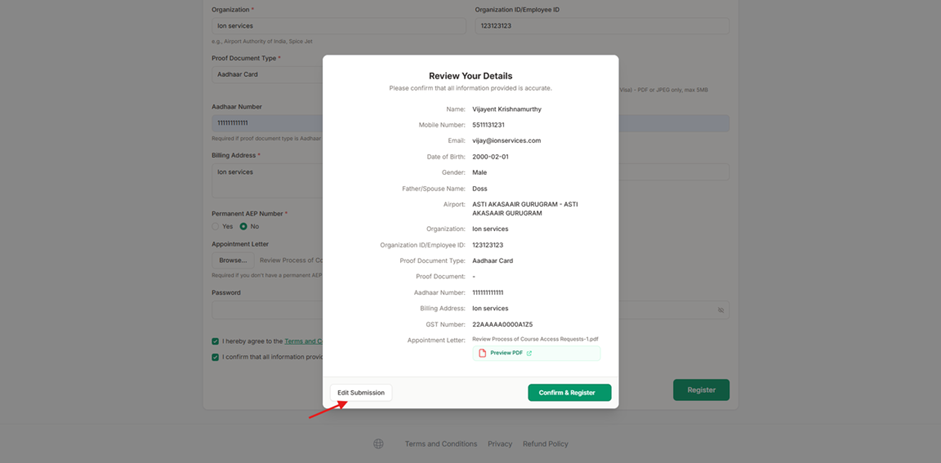Click the Edit Submission button
This screenshot has height=463, width=941.
[x=361, y=393]
